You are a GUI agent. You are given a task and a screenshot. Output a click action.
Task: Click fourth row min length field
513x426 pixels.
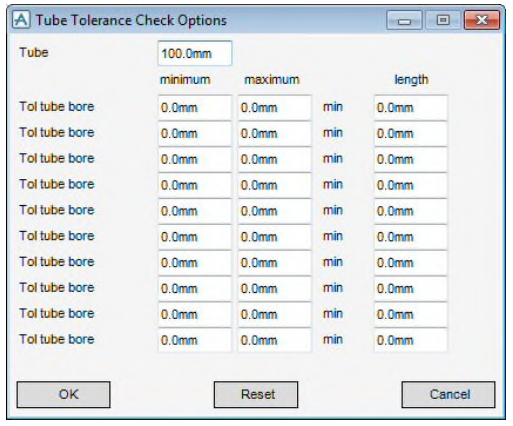(410, 185)
